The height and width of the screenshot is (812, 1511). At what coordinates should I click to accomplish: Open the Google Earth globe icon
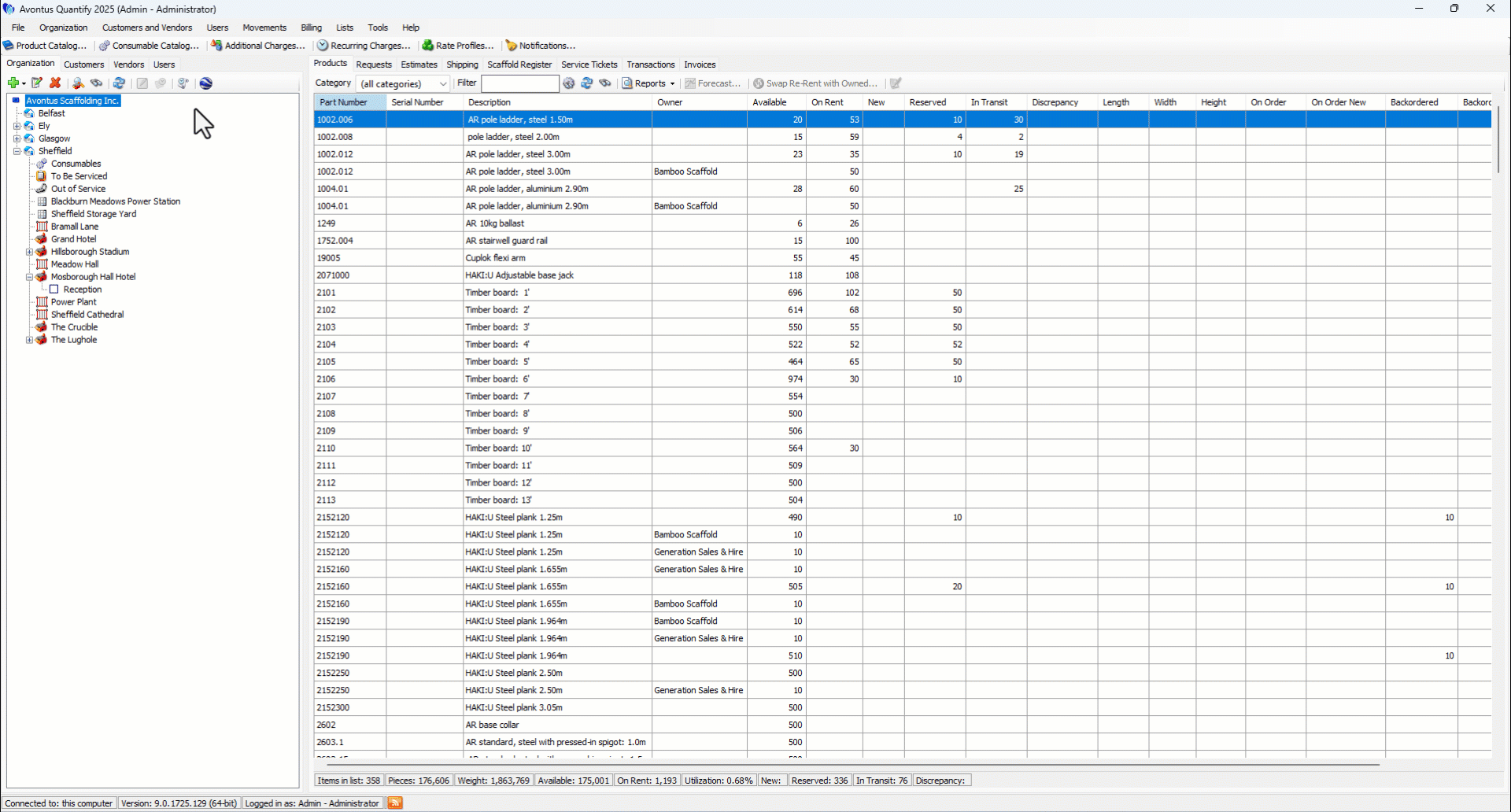click(x=205, y=83)
